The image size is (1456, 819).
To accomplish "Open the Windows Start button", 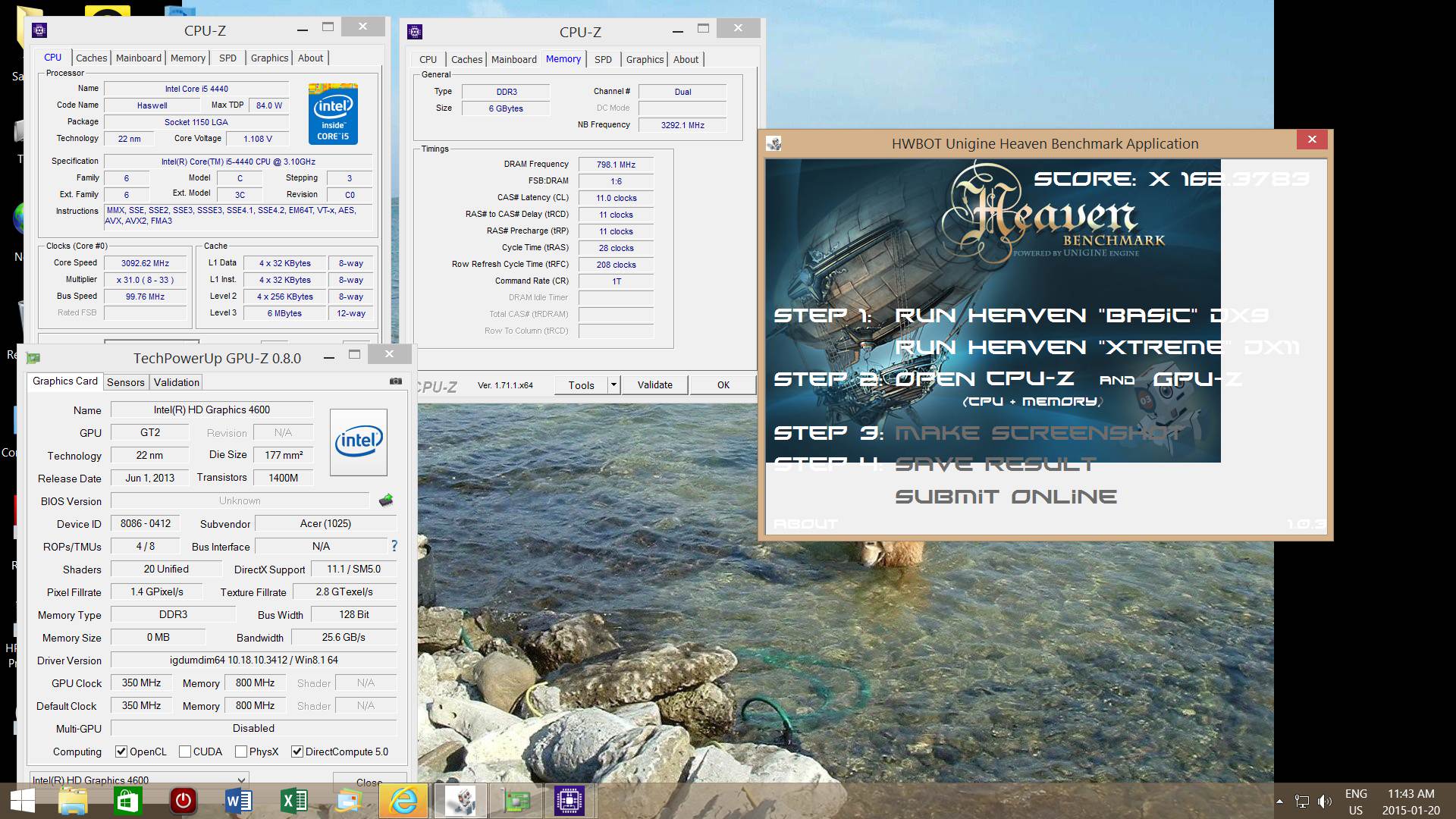I will pos(22,801).
